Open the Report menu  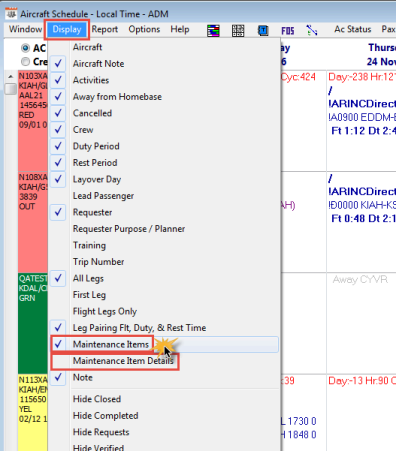click(105, 29)
